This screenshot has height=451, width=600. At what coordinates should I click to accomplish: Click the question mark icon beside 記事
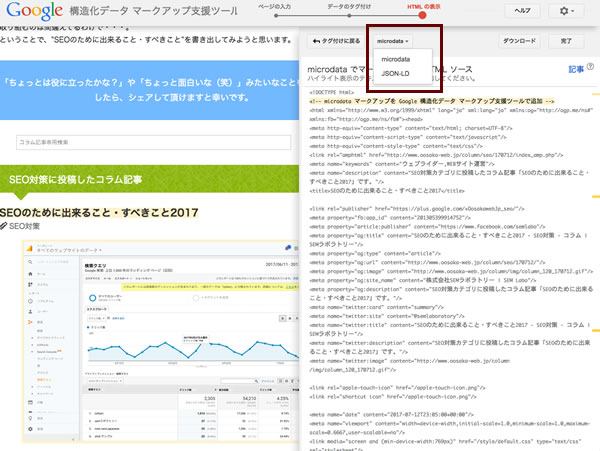click(x=590, y=67)
